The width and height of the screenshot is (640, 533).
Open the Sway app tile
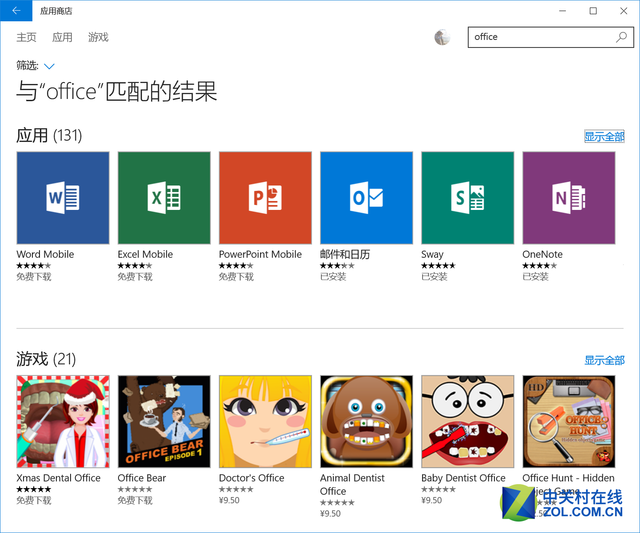[x=468, y=198]
